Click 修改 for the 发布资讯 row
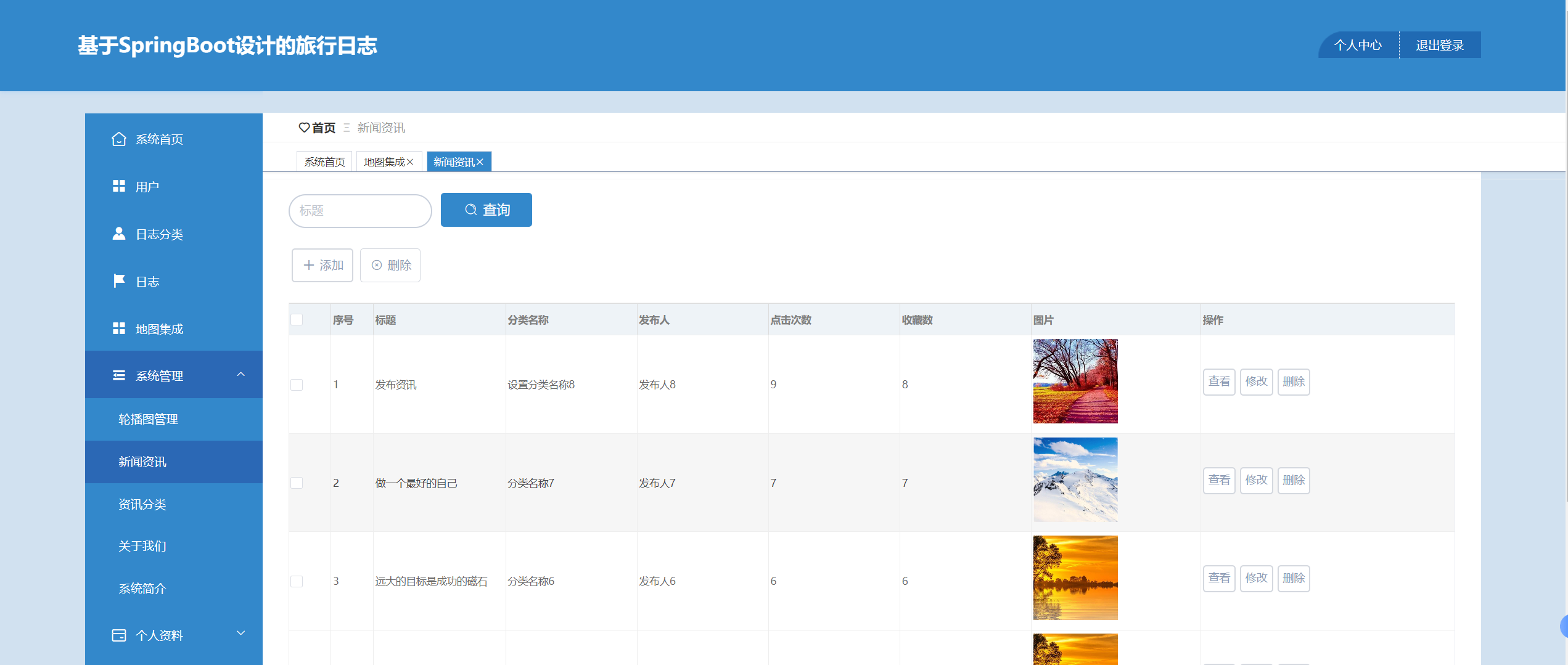1568x665 pixels. (x=1256, y=382)
